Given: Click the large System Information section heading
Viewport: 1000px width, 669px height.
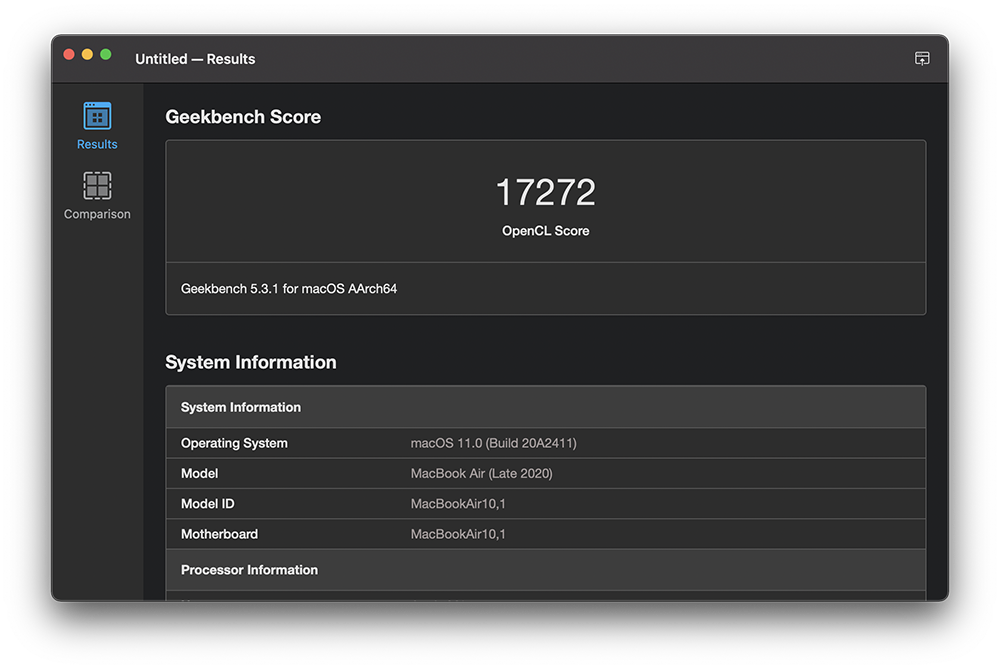Looking at the screenshot, I should click(251, 362).
